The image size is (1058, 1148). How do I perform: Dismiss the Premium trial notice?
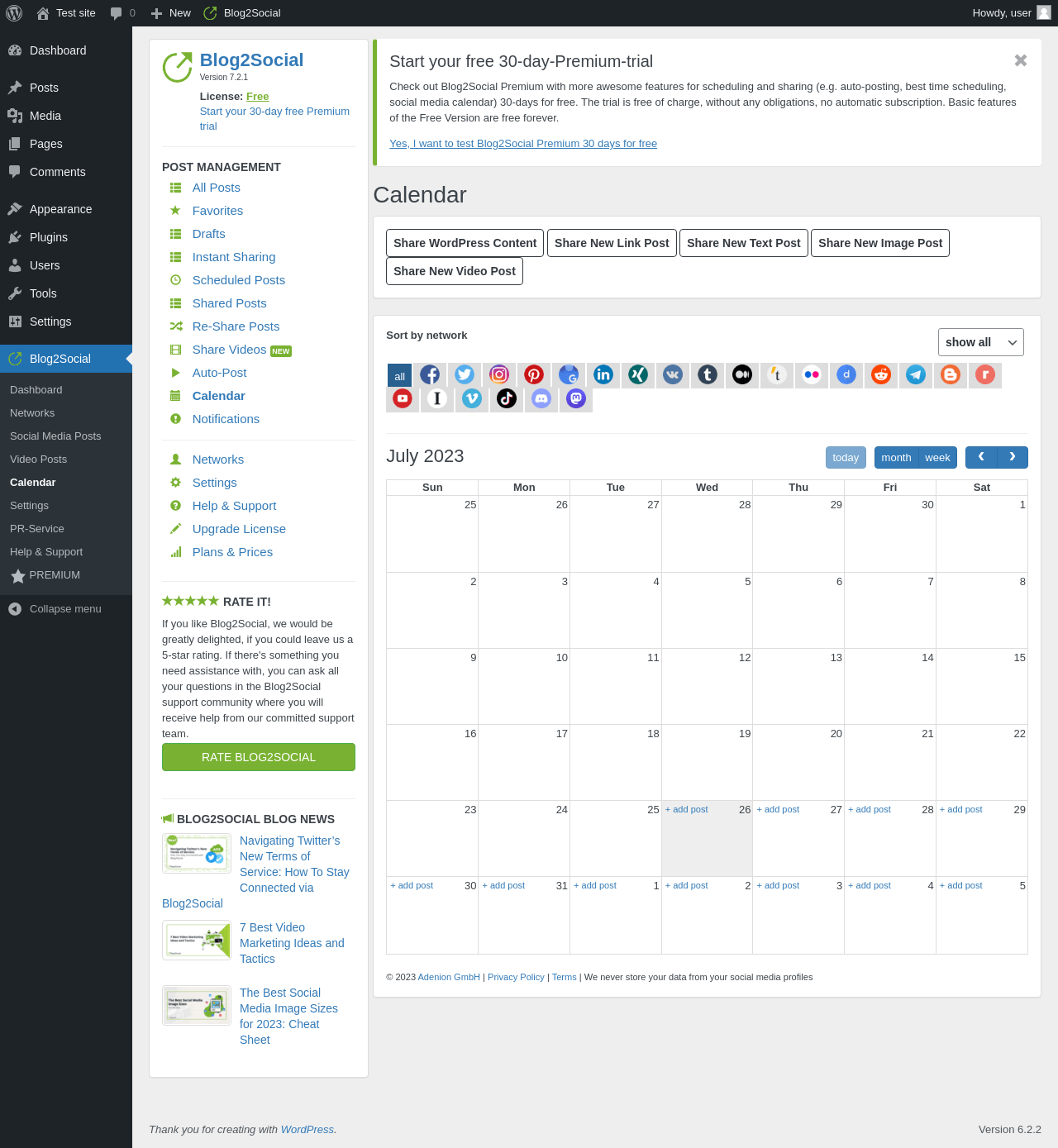tap(1021, 60)
